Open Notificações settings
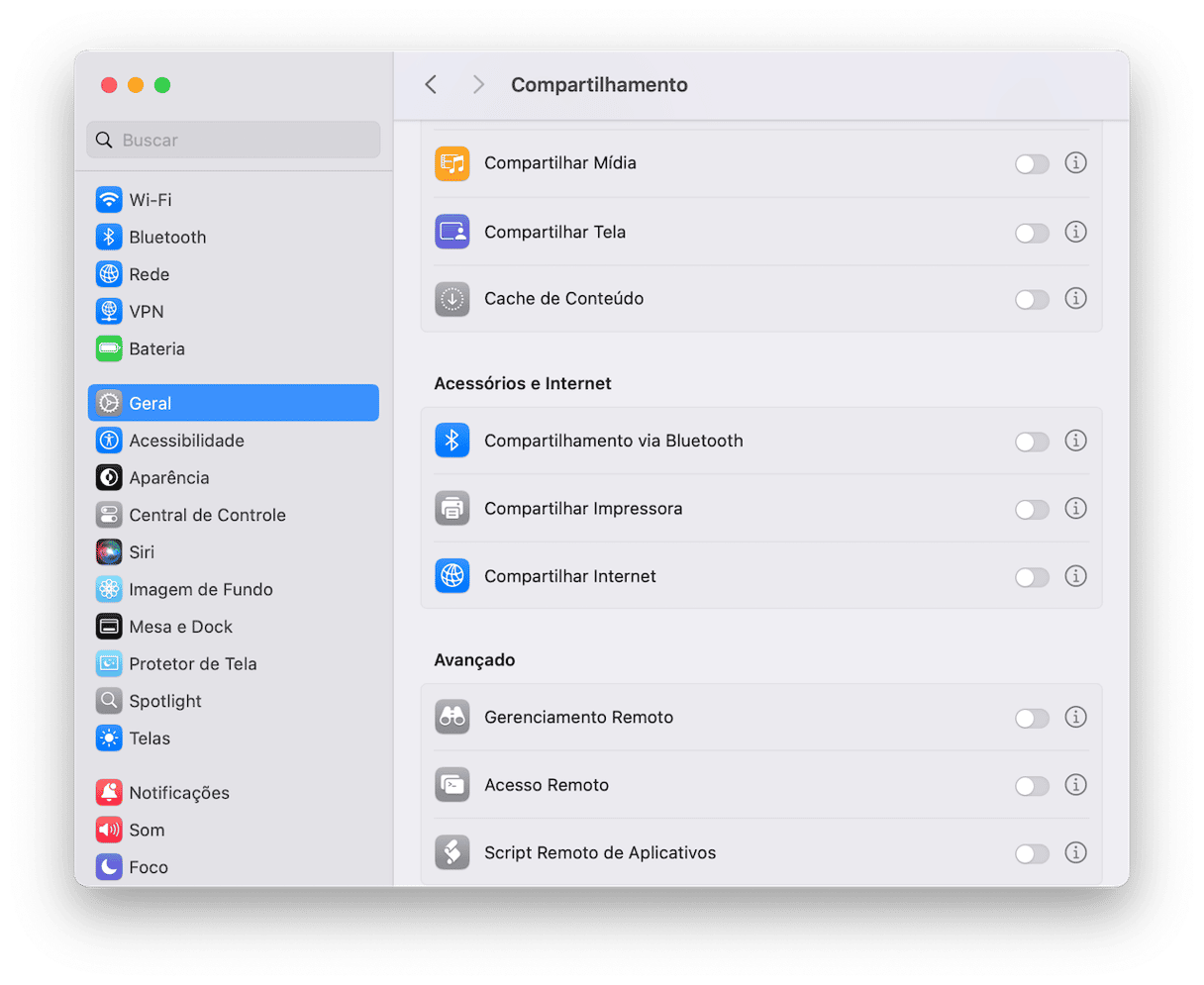Image resolution: width=1204 pixels, height=985 pixels. point(234,792)
